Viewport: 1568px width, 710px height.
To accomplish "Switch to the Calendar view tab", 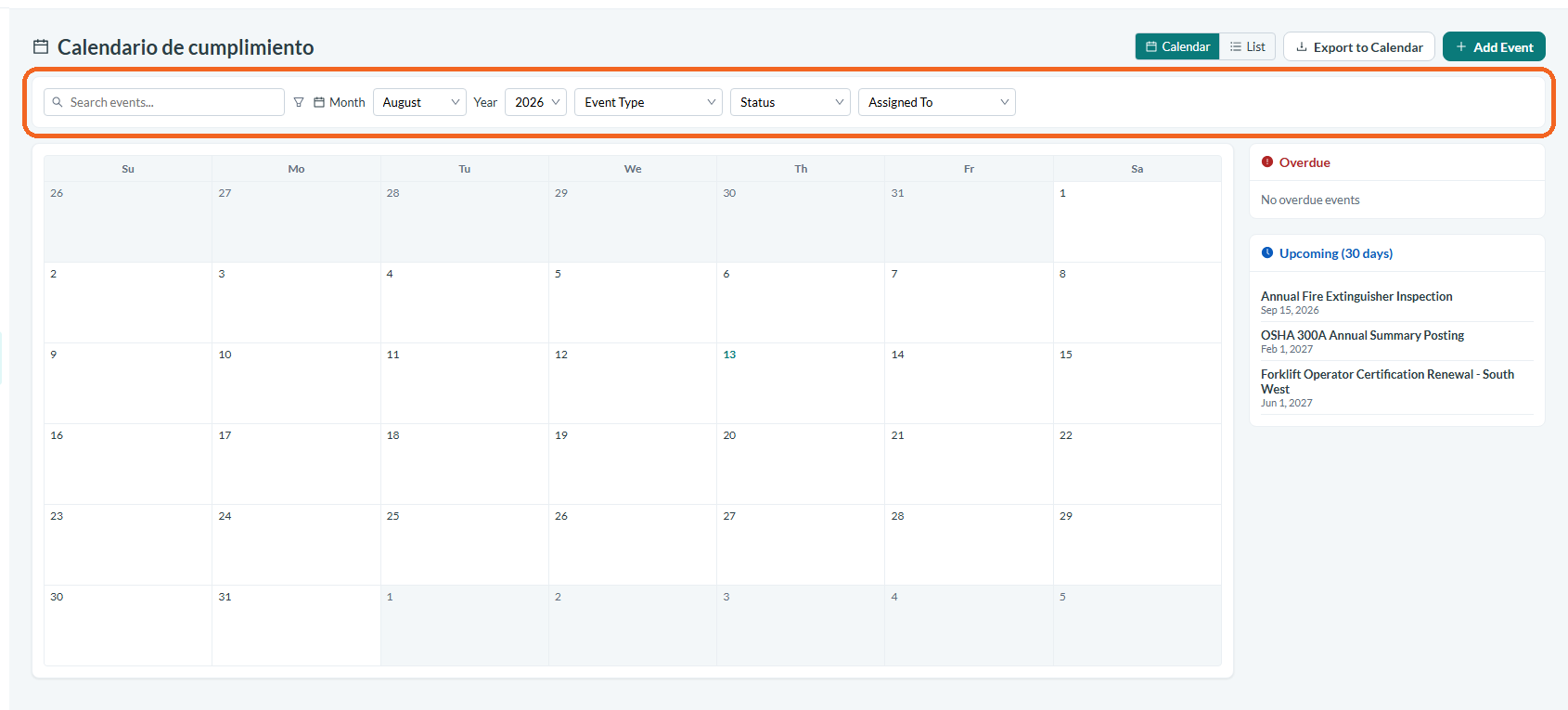I will point(1177,46).
